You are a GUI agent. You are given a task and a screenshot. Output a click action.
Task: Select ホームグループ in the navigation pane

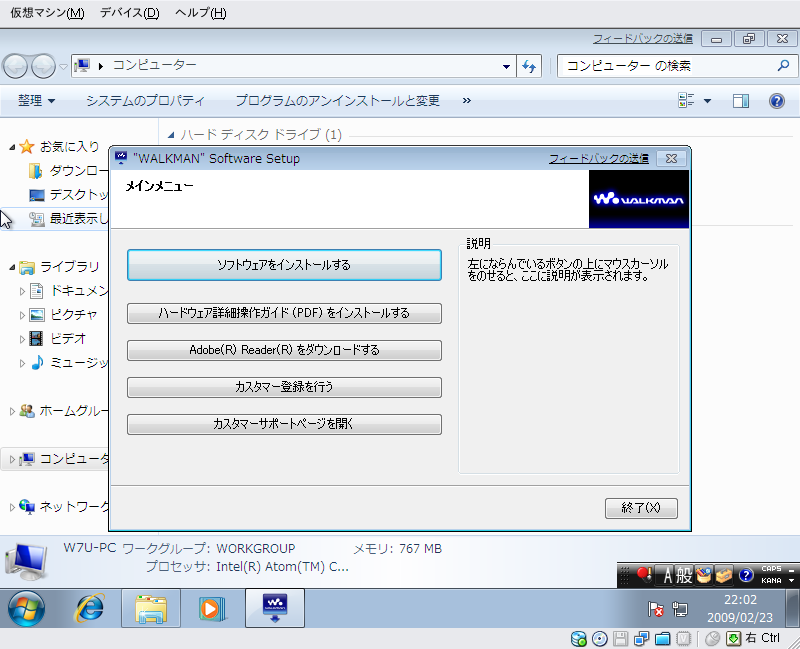[64, 411]
